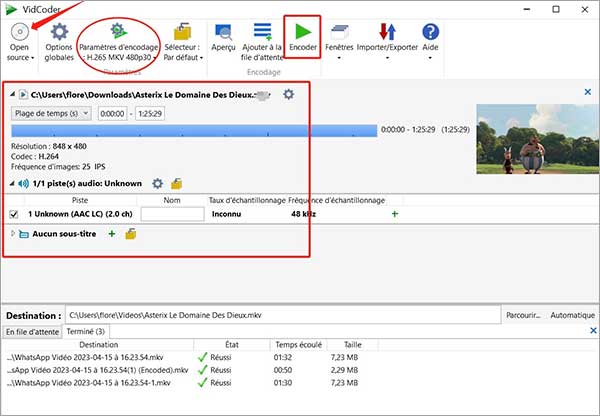Switch to the En file d'attente tab
Screen dimensions: 600x416
pyautogui.click(x=30, y=331)
